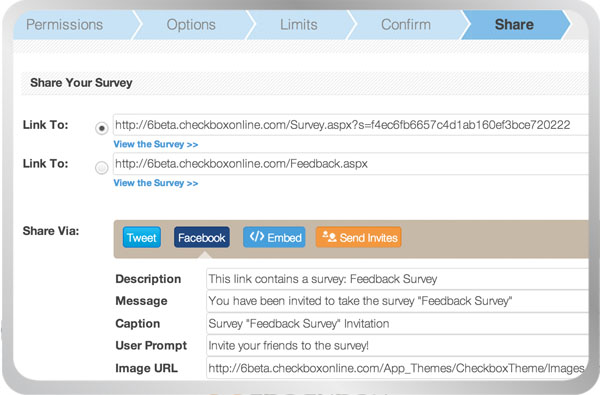The width and height of the screenshot is (600, 395).
Task: Open View the Survey link under Survey.aspx URL
Action: 156,144
